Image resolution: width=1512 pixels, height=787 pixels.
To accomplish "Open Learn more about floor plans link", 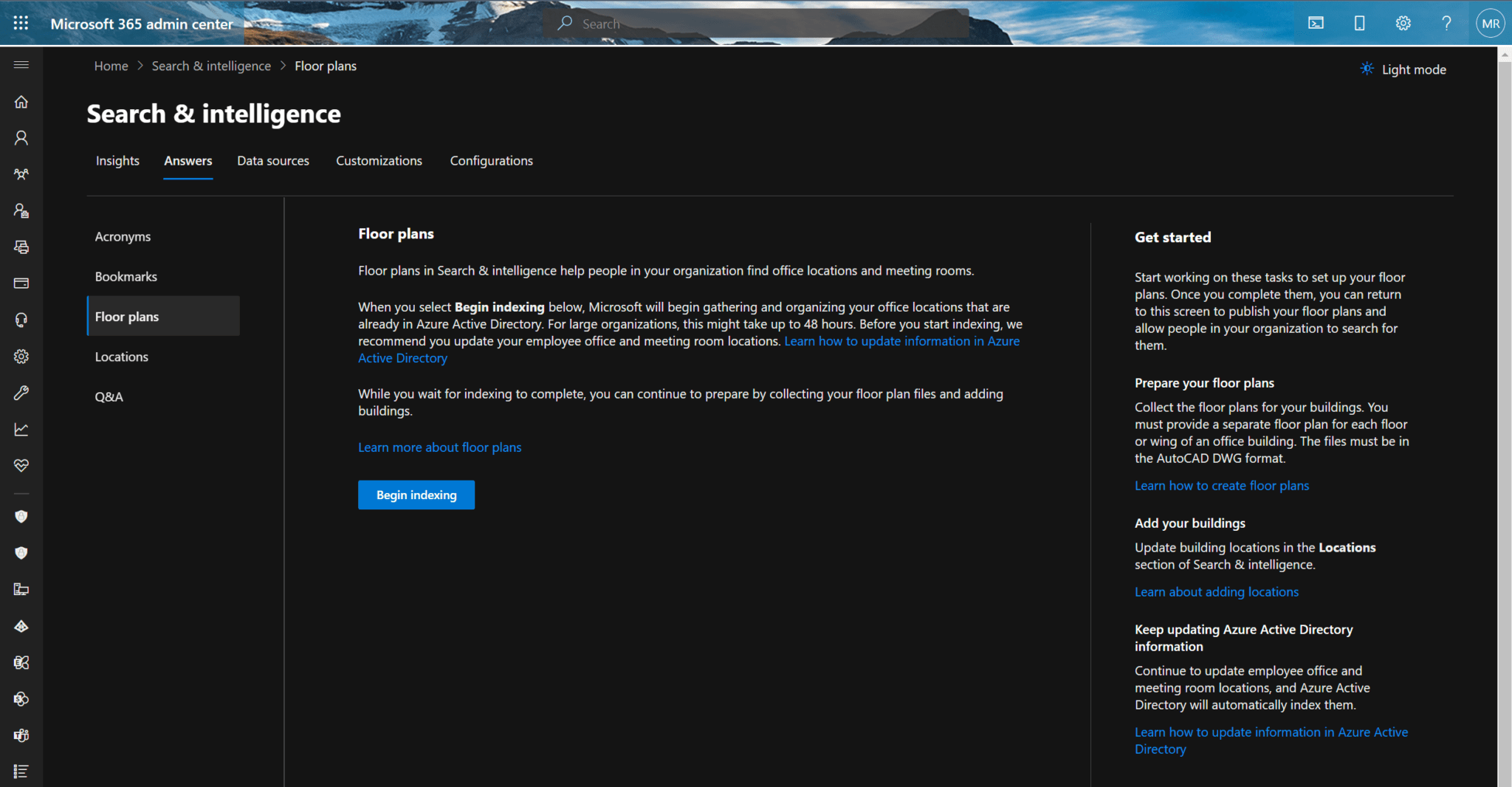I will pos(439,447).
